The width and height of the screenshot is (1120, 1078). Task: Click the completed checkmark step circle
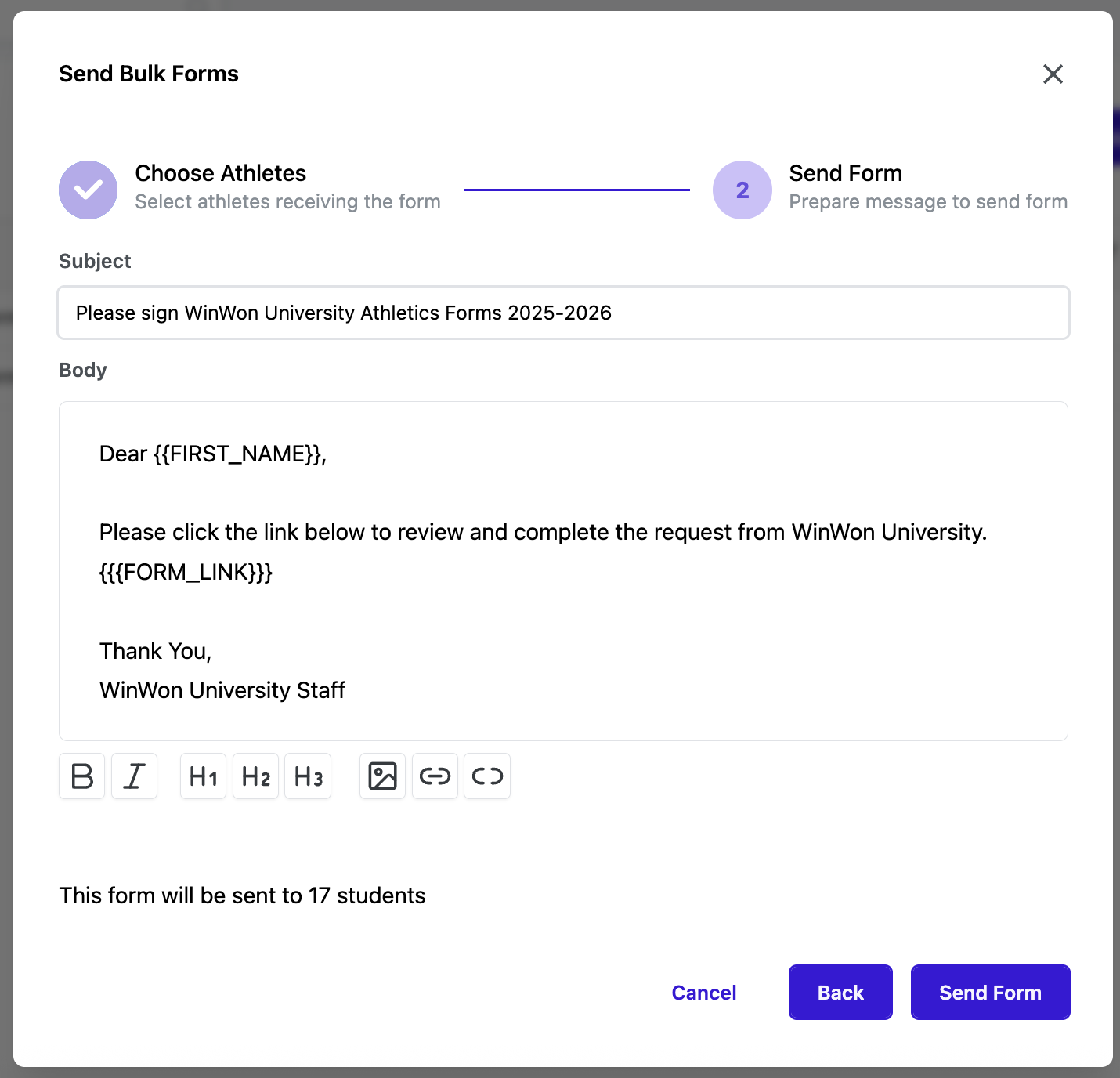89,190
